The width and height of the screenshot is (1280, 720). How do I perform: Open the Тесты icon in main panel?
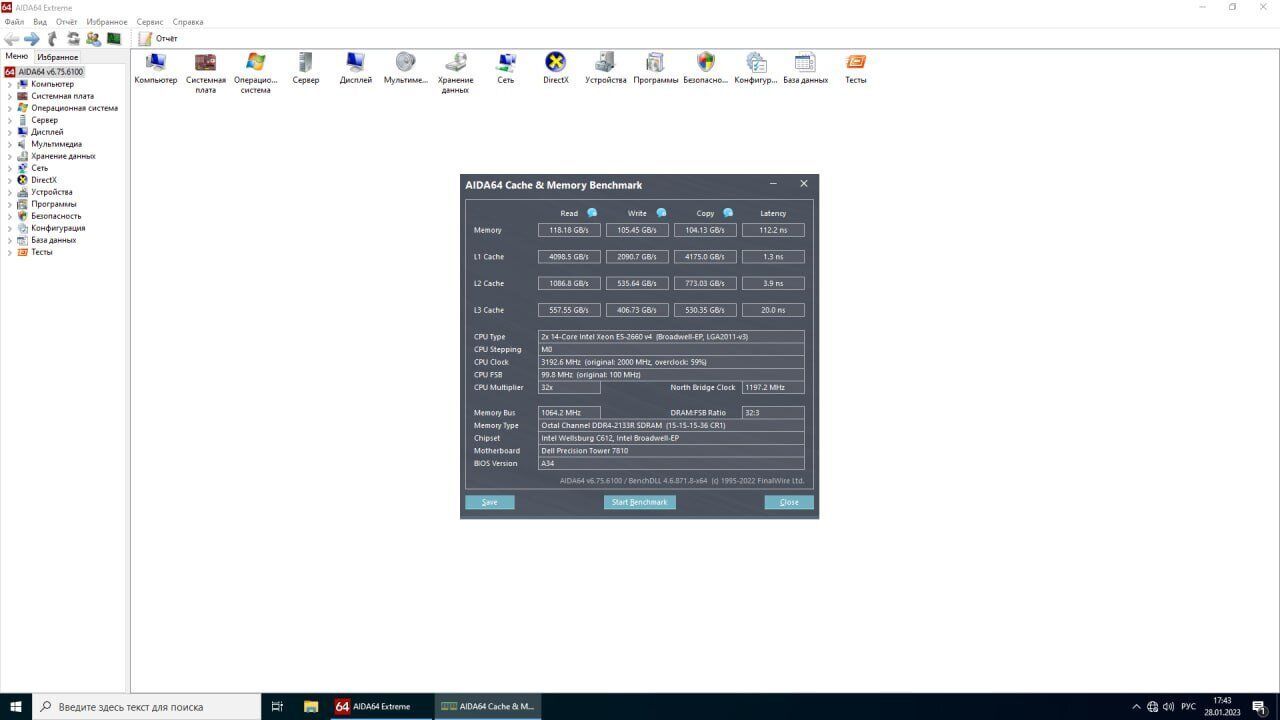pos(855,64)
